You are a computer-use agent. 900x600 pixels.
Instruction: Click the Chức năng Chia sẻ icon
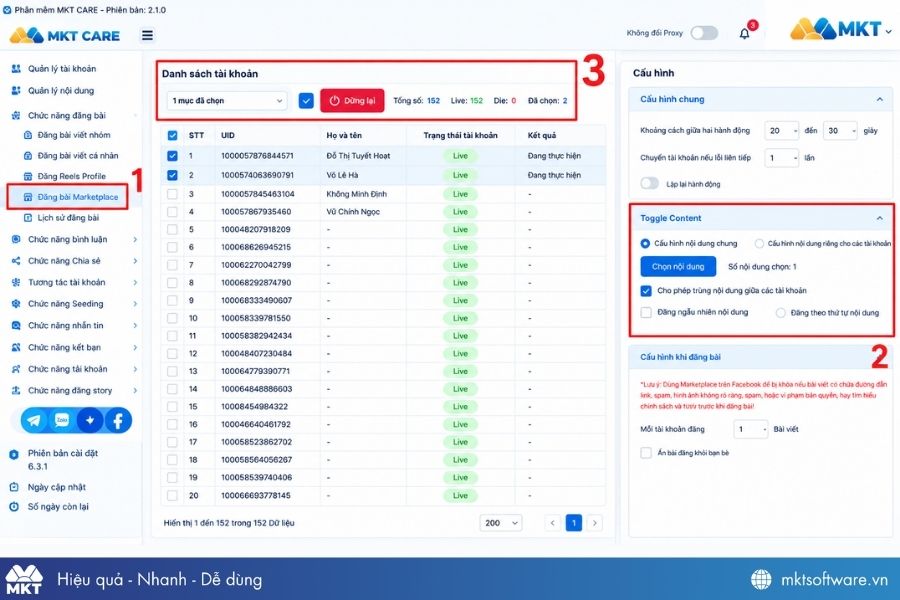(16, 261)
